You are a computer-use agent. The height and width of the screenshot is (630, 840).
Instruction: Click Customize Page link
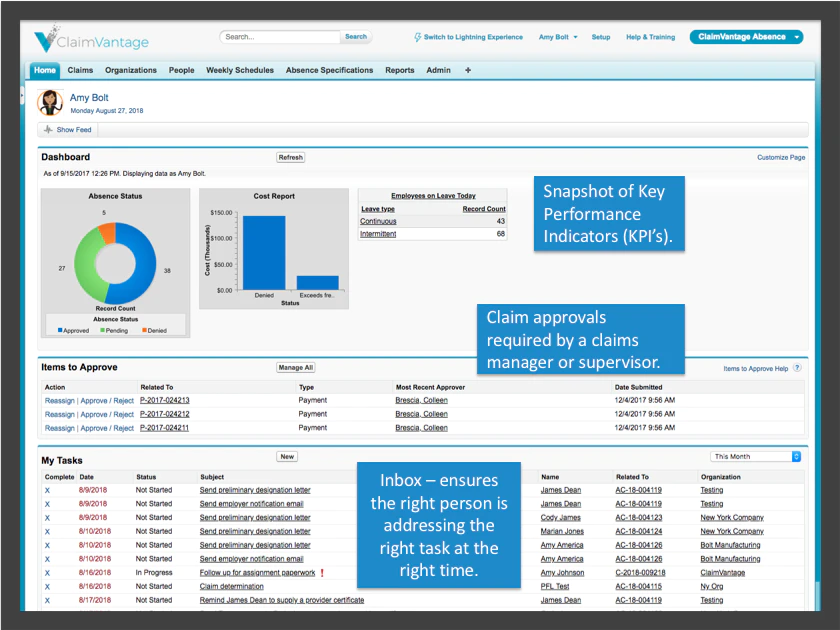tap(781, 158)
